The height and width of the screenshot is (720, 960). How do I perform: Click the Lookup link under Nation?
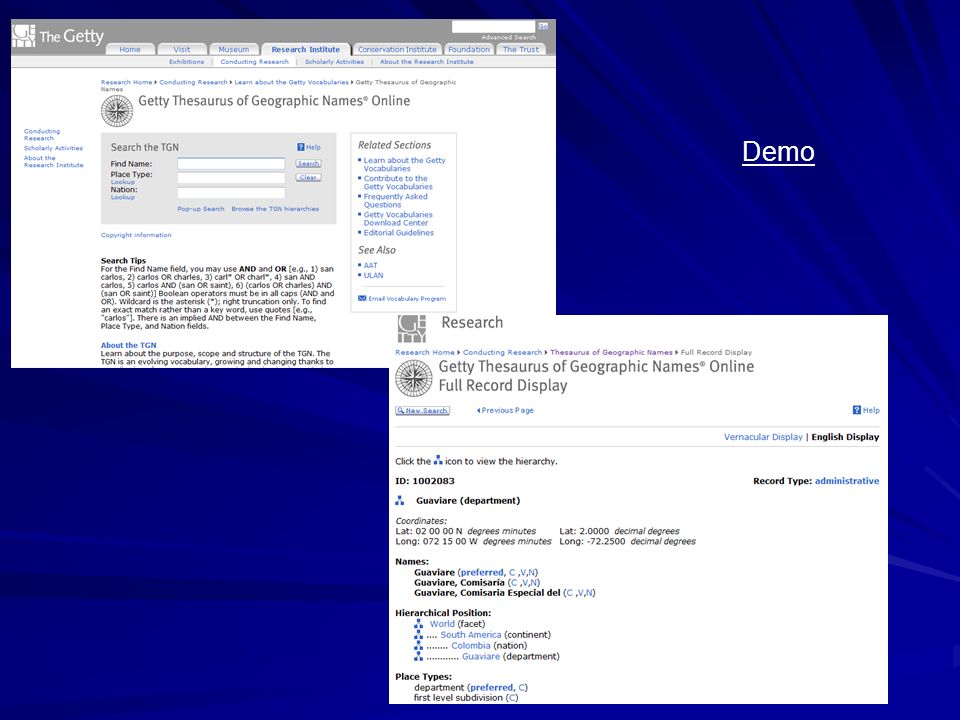[122, 197]
